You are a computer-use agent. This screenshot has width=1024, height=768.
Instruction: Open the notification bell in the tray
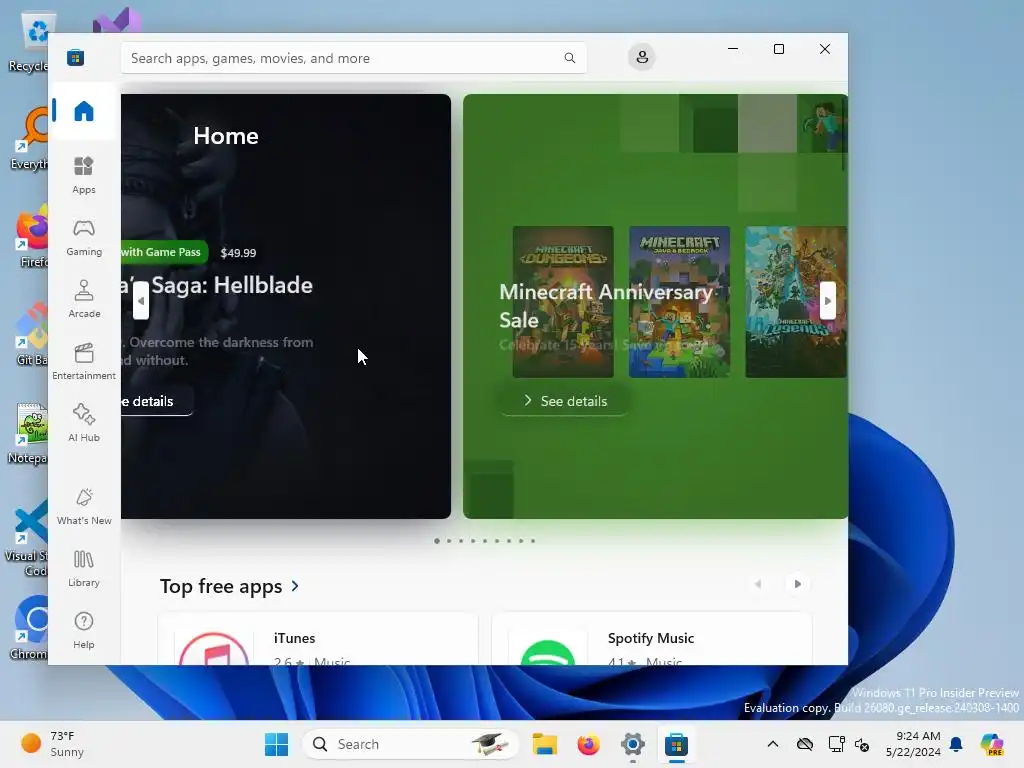(x=956, y=744)
